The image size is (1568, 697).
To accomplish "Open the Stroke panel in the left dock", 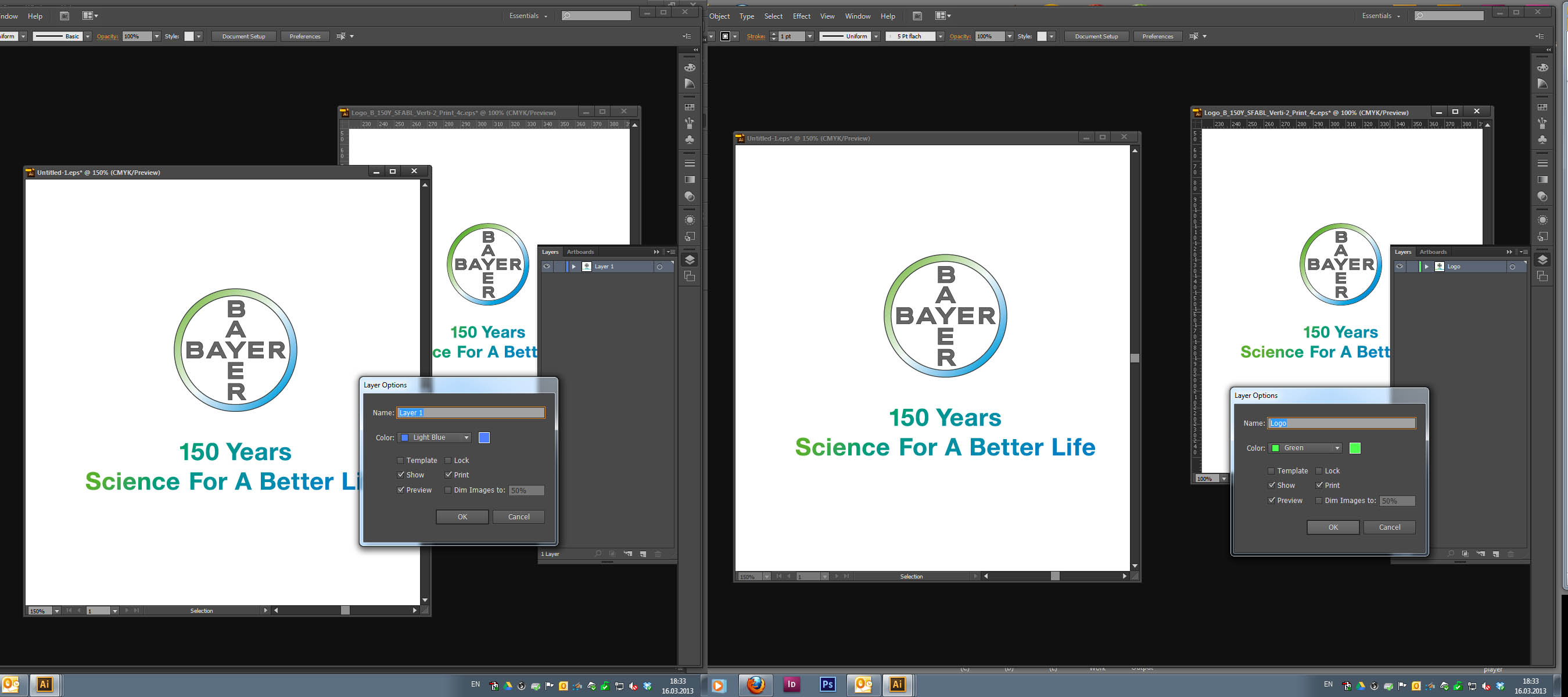I will (690, 163).
